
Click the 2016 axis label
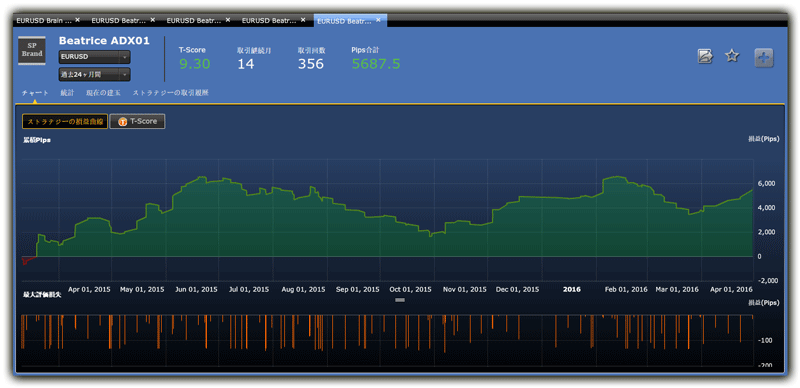coord(572,289)
